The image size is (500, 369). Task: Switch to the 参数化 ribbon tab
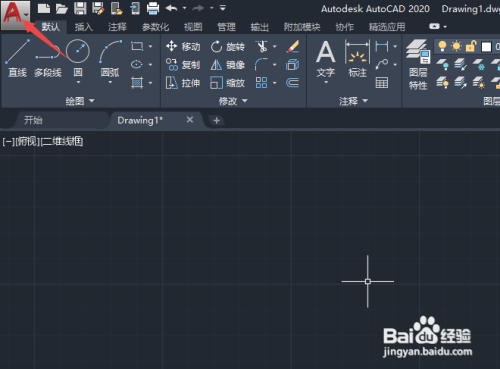(155, 27)
